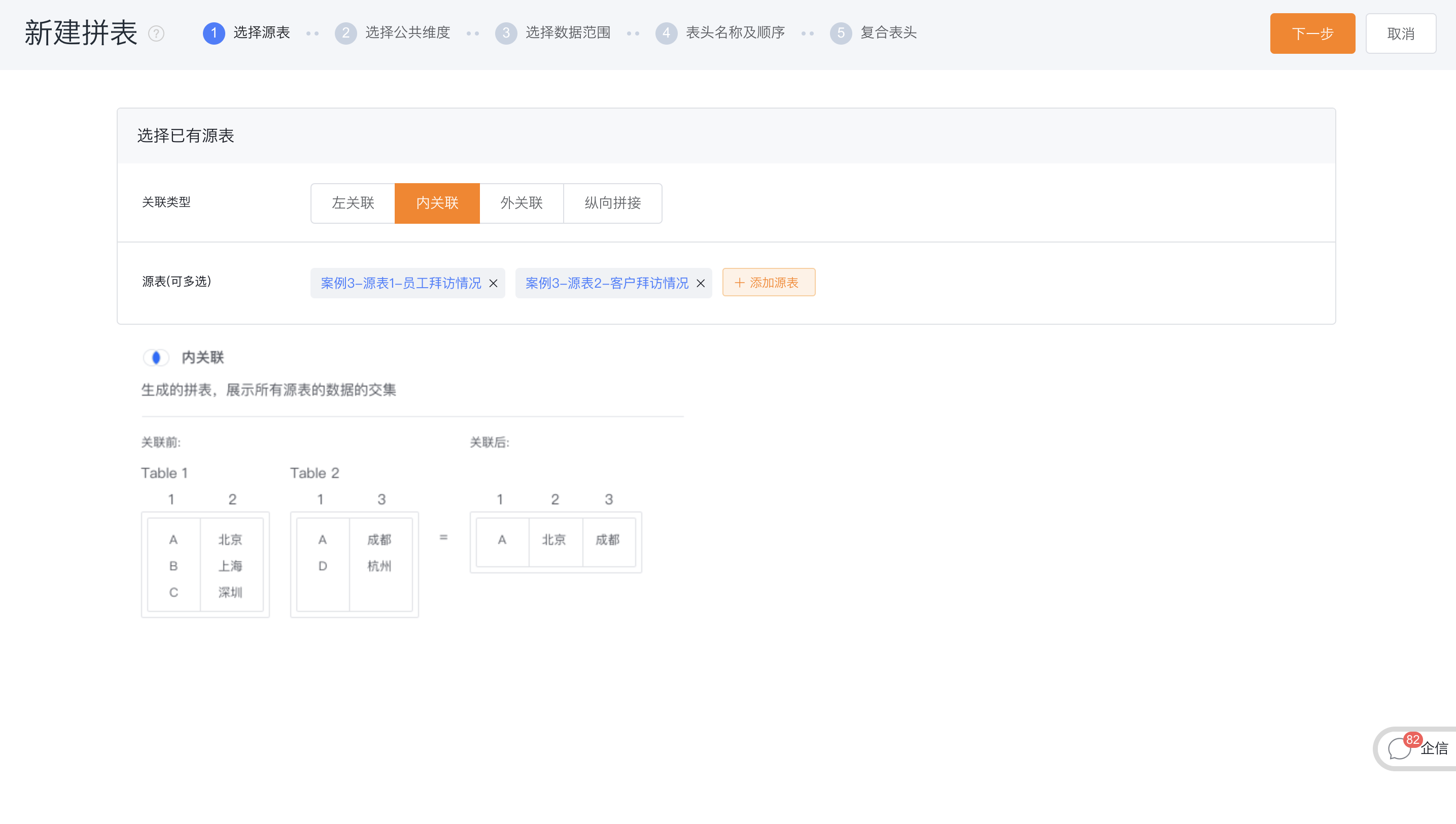Viewport: 1456px width, 824px height.
Task: Go to step 选择数据范围
Action: click(x=568, y=33)
